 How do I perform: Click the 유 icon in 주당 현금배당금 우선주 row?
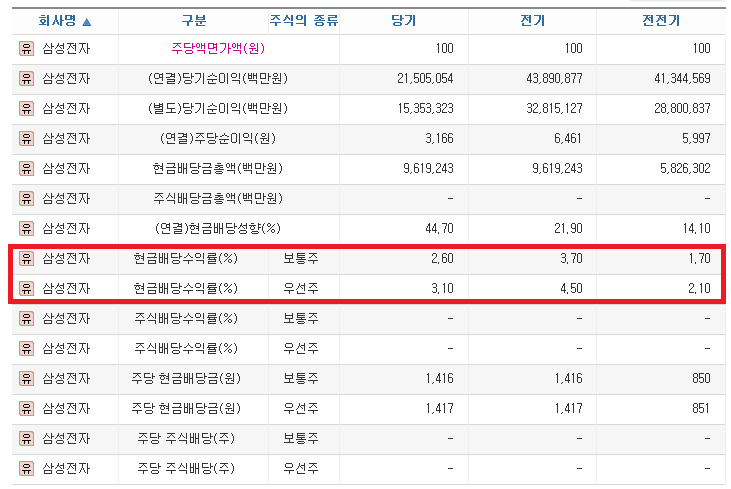click(26, 408)
